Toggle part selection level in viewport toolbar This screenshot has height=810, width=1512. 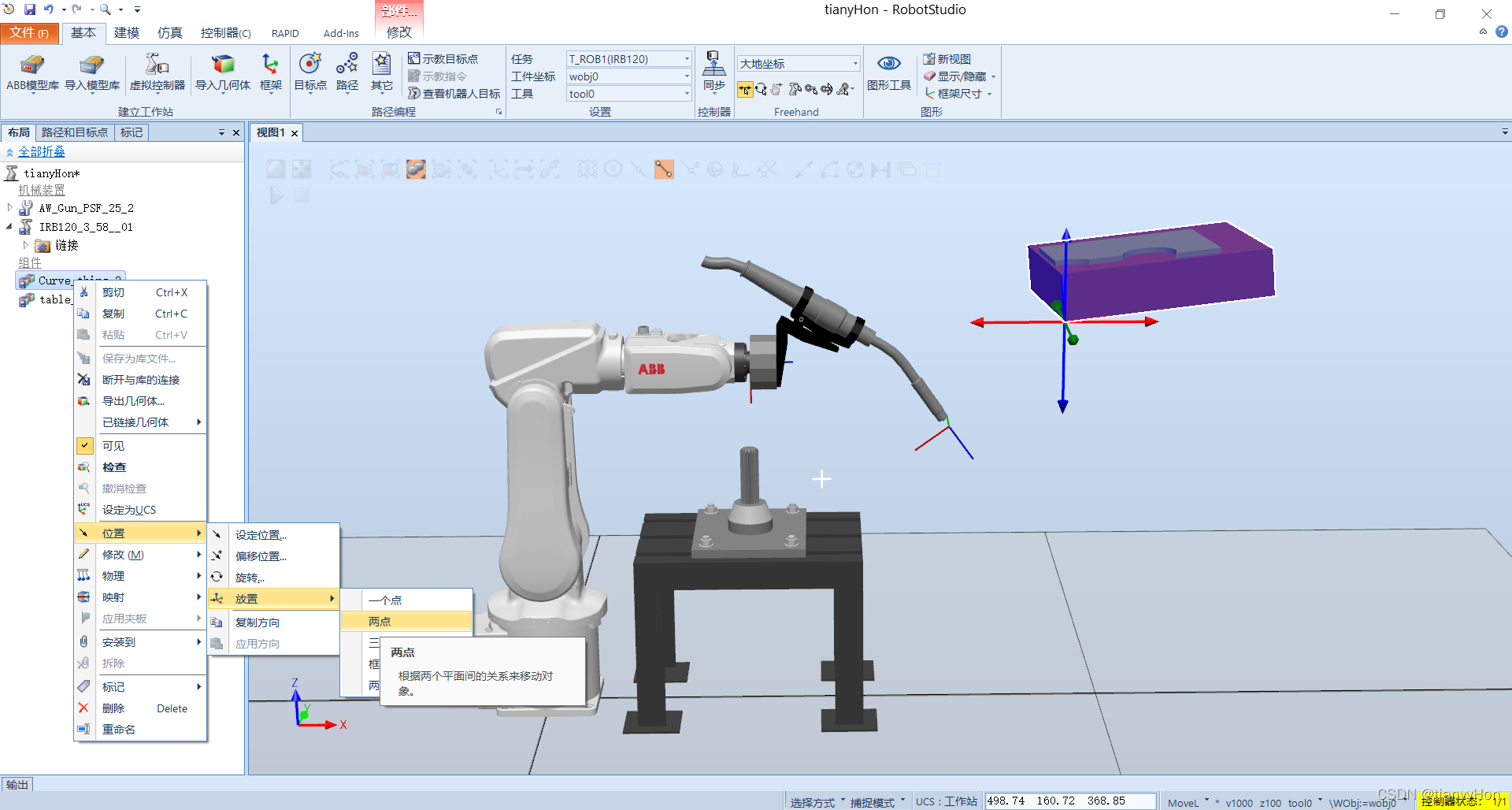tap(416, 169)
